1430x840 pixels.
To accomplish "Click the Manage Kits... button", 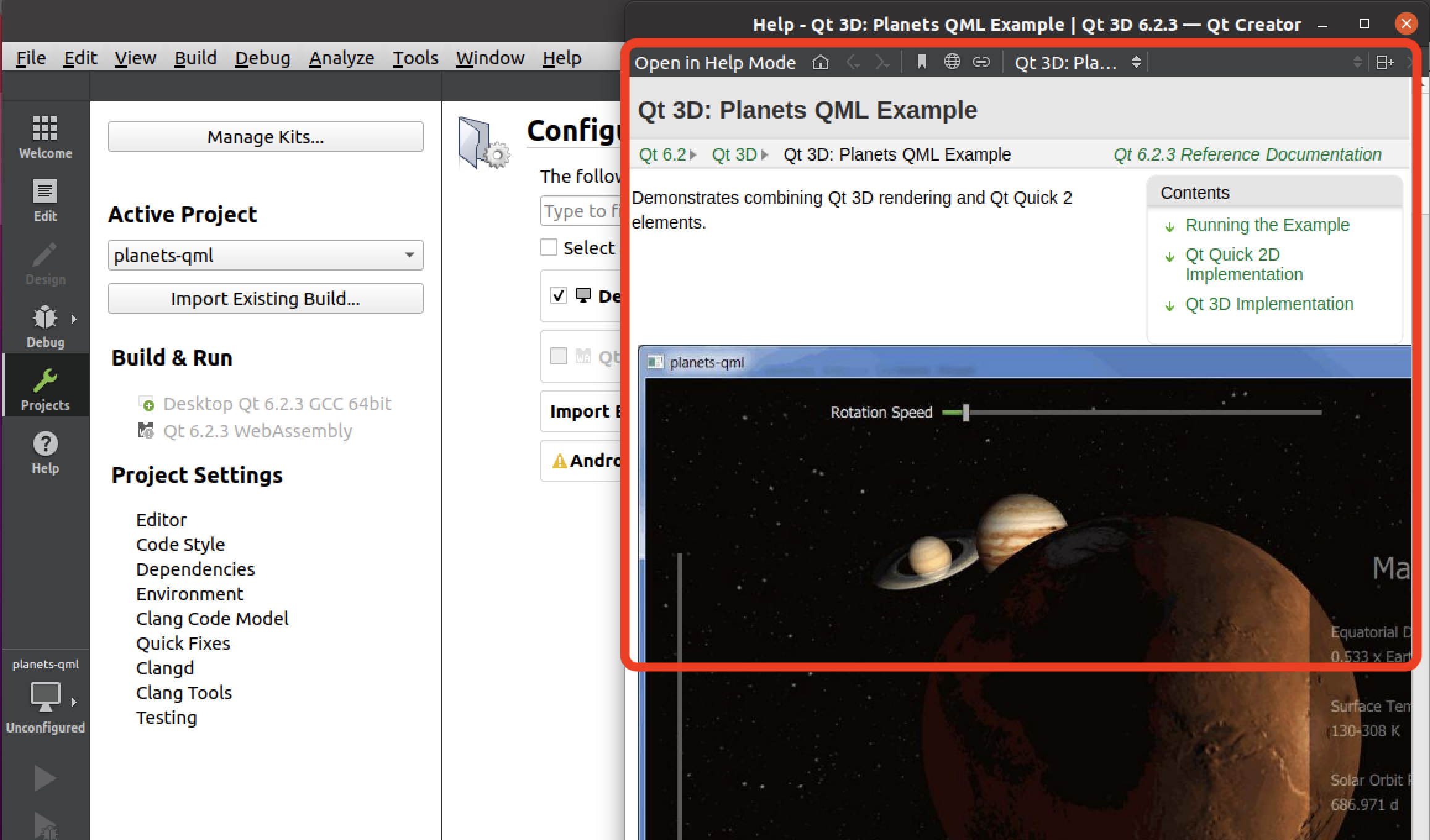I will coord(265,136).
